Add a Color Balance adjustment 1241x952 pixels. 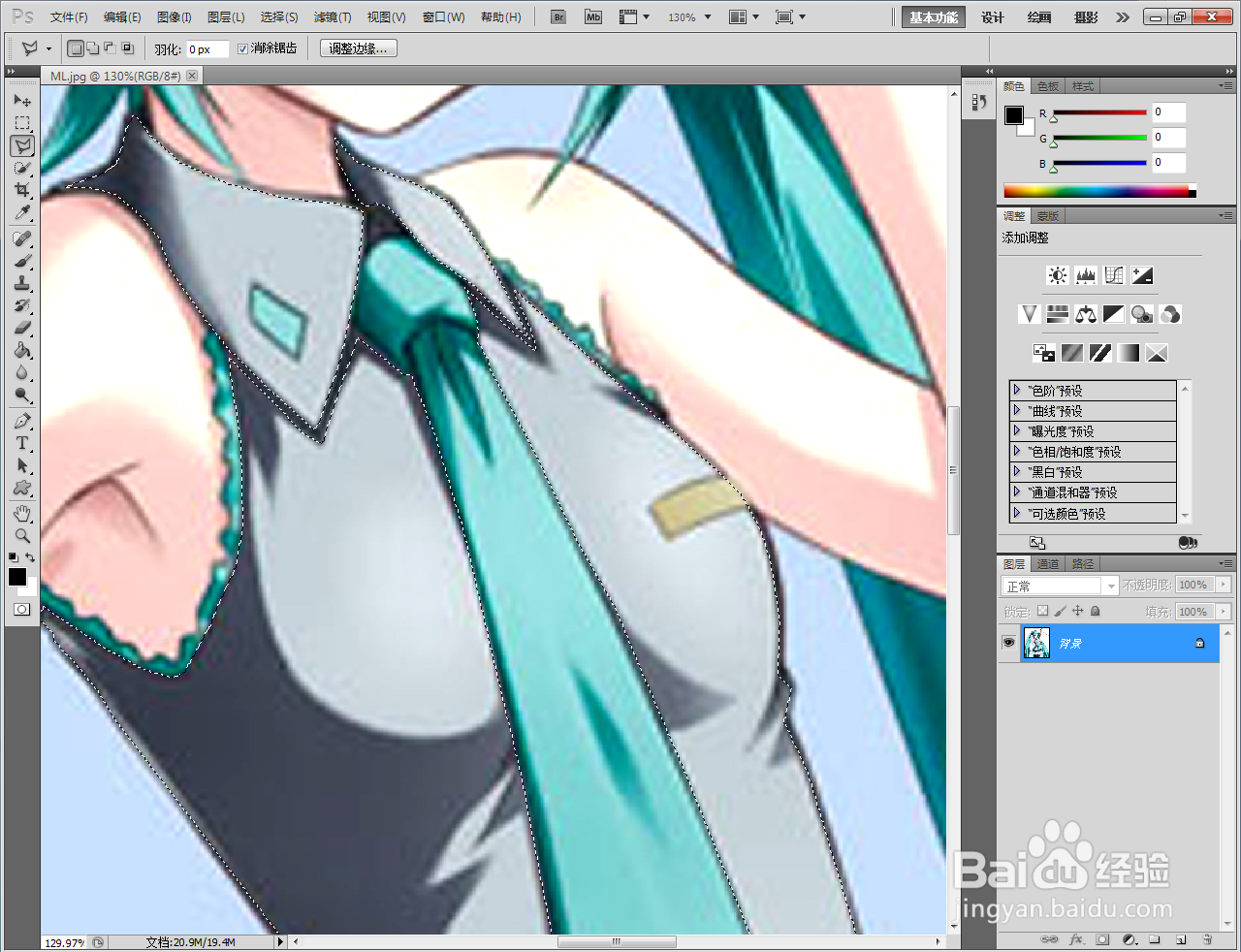(1086, 314)
